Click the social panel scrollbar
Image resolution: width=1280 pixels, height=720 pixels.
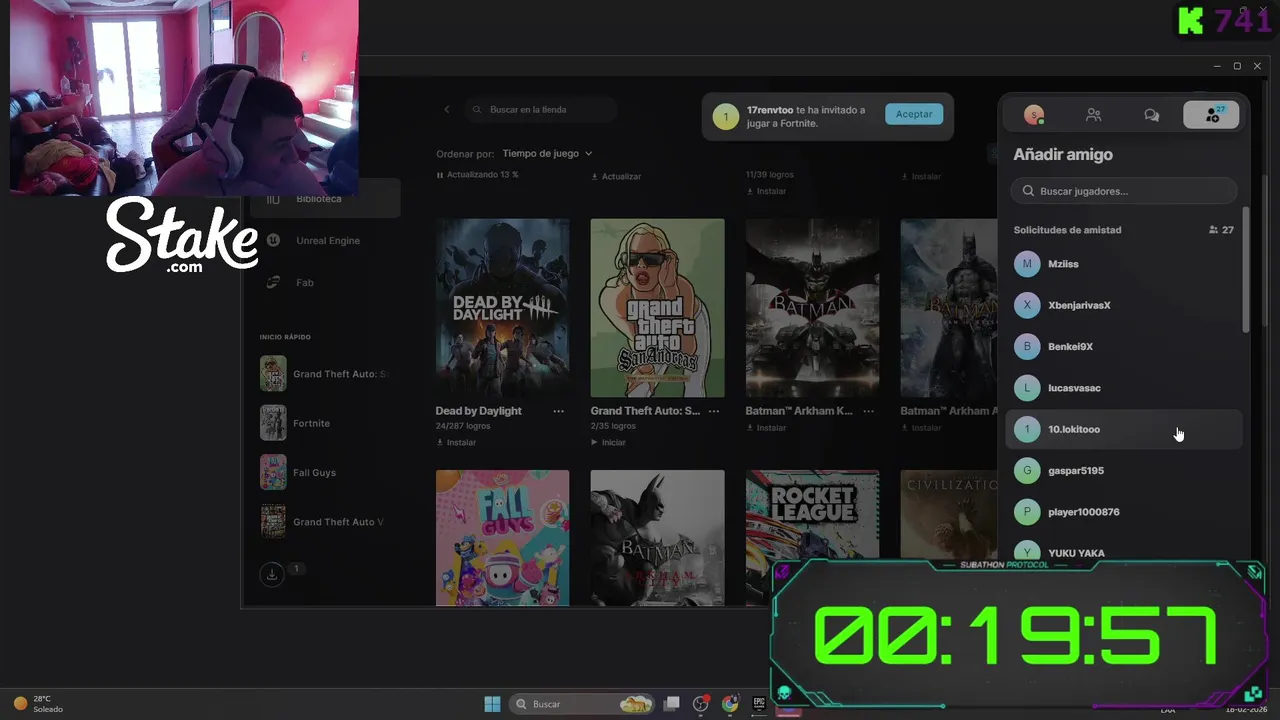[x=1246, y=270]
